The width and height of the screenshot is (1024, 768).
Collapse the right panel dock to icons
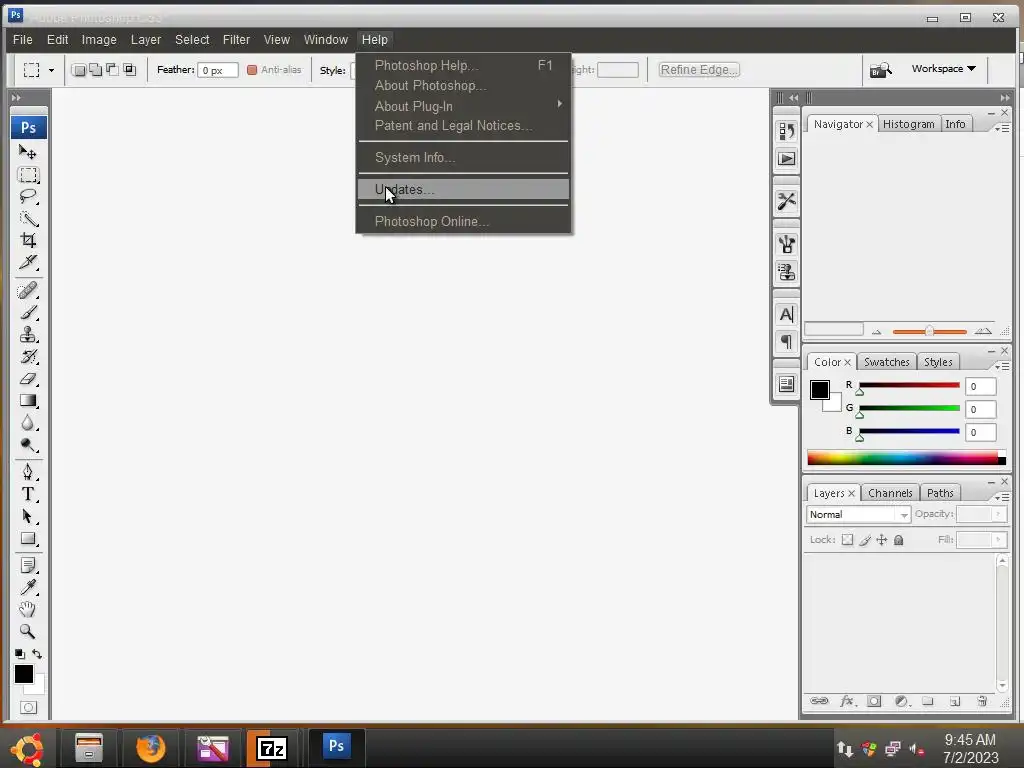(x=1004, y=98)
